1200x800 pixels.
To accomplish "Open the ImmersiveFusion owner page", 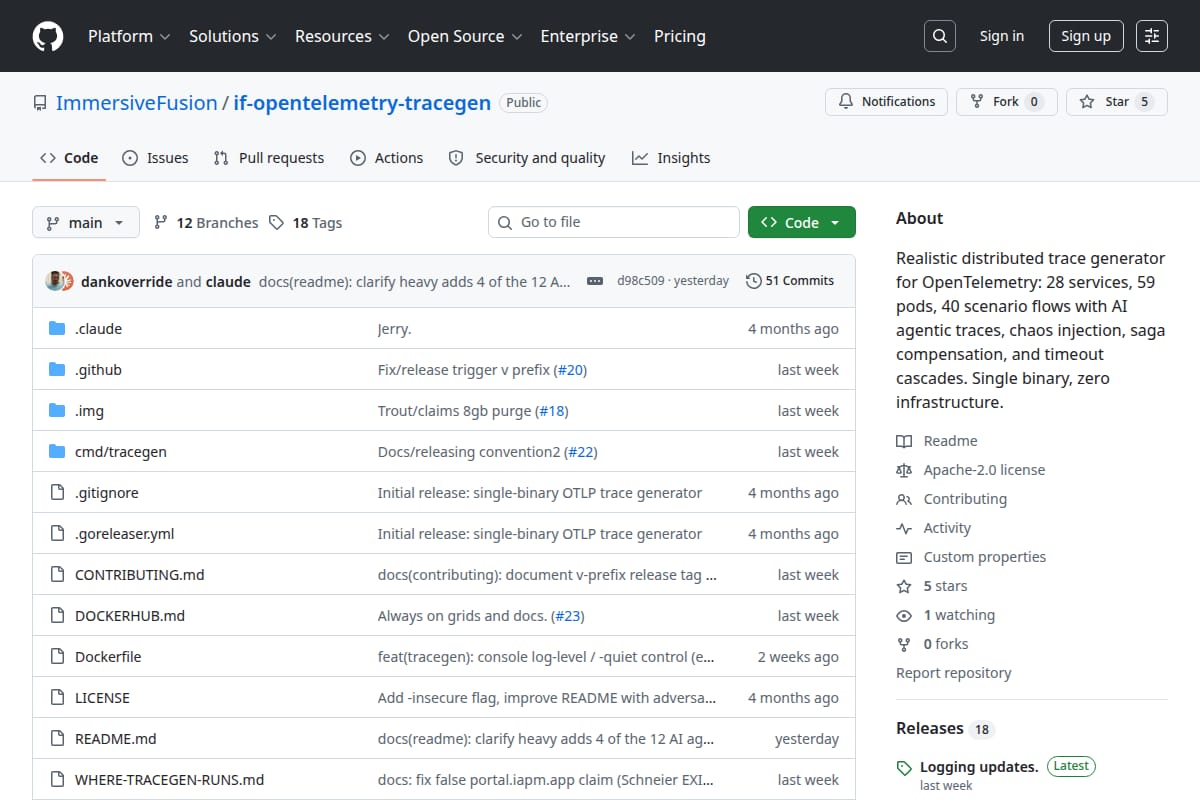I will pos(136,103).
